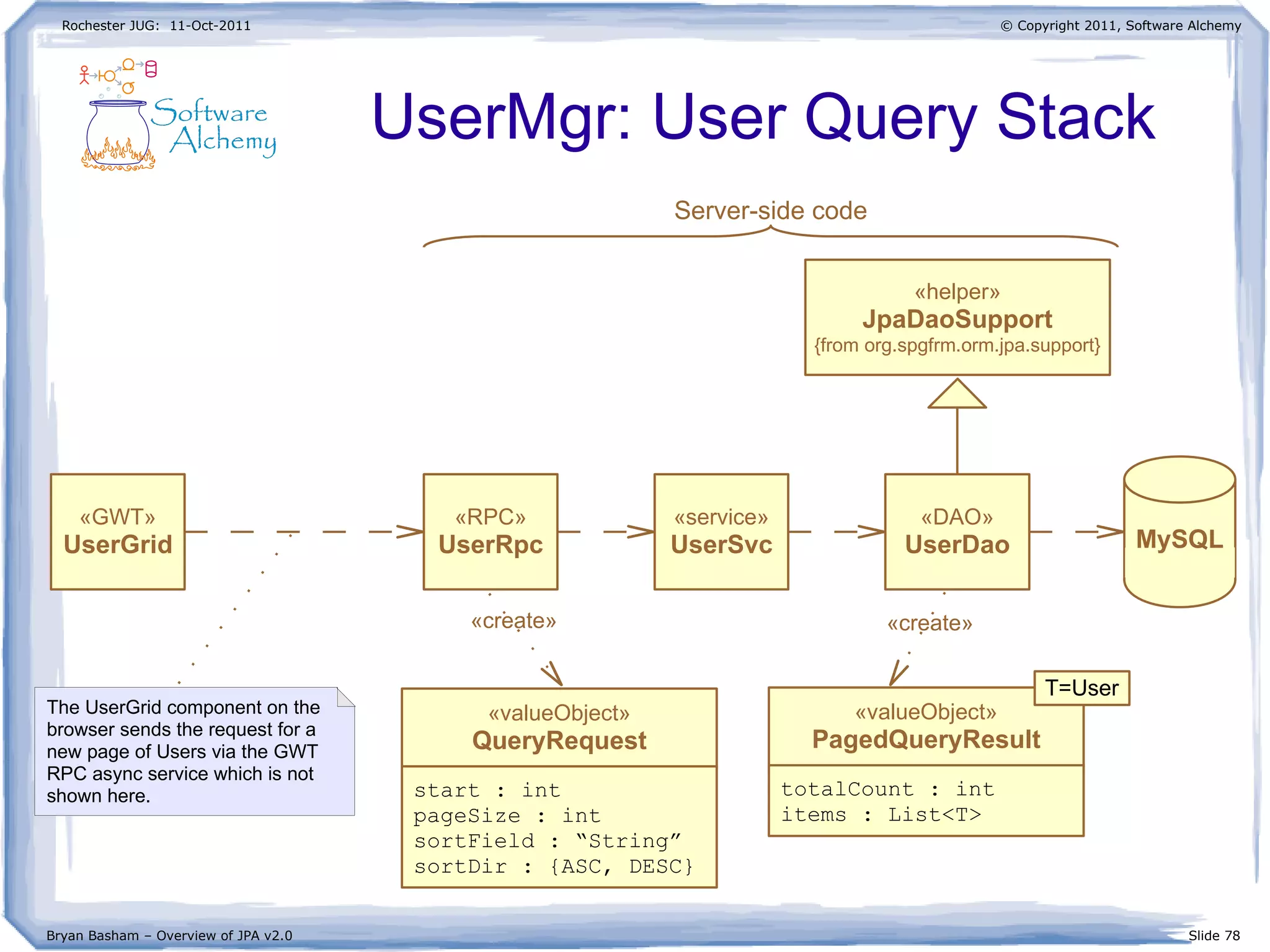Click the Slide 78 page number
Viewport: 1270px width, 952px height.
coord(1214,935)
